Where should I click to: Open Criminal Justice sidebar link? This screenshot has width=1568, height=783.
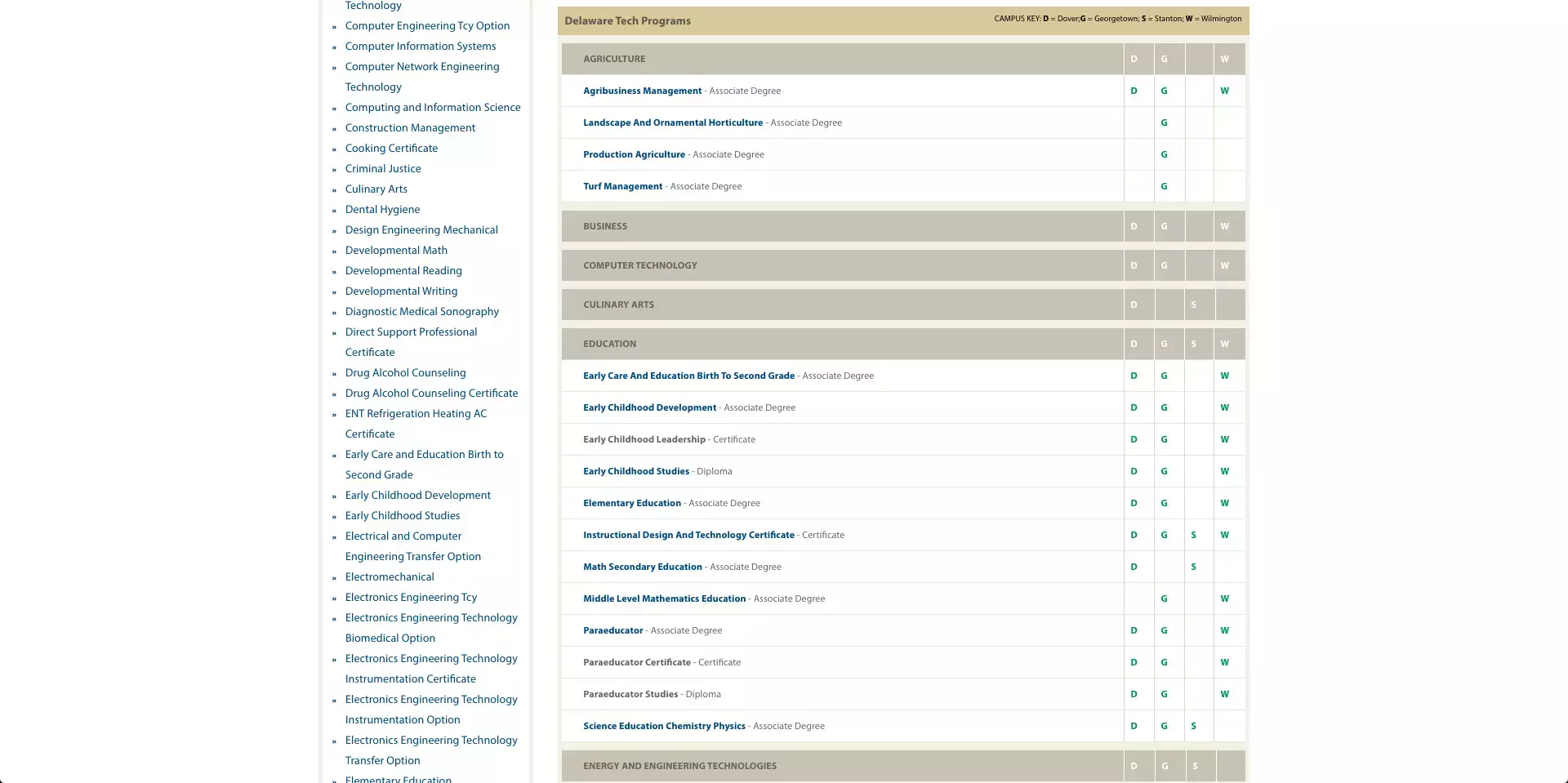(x=383, y=169)
